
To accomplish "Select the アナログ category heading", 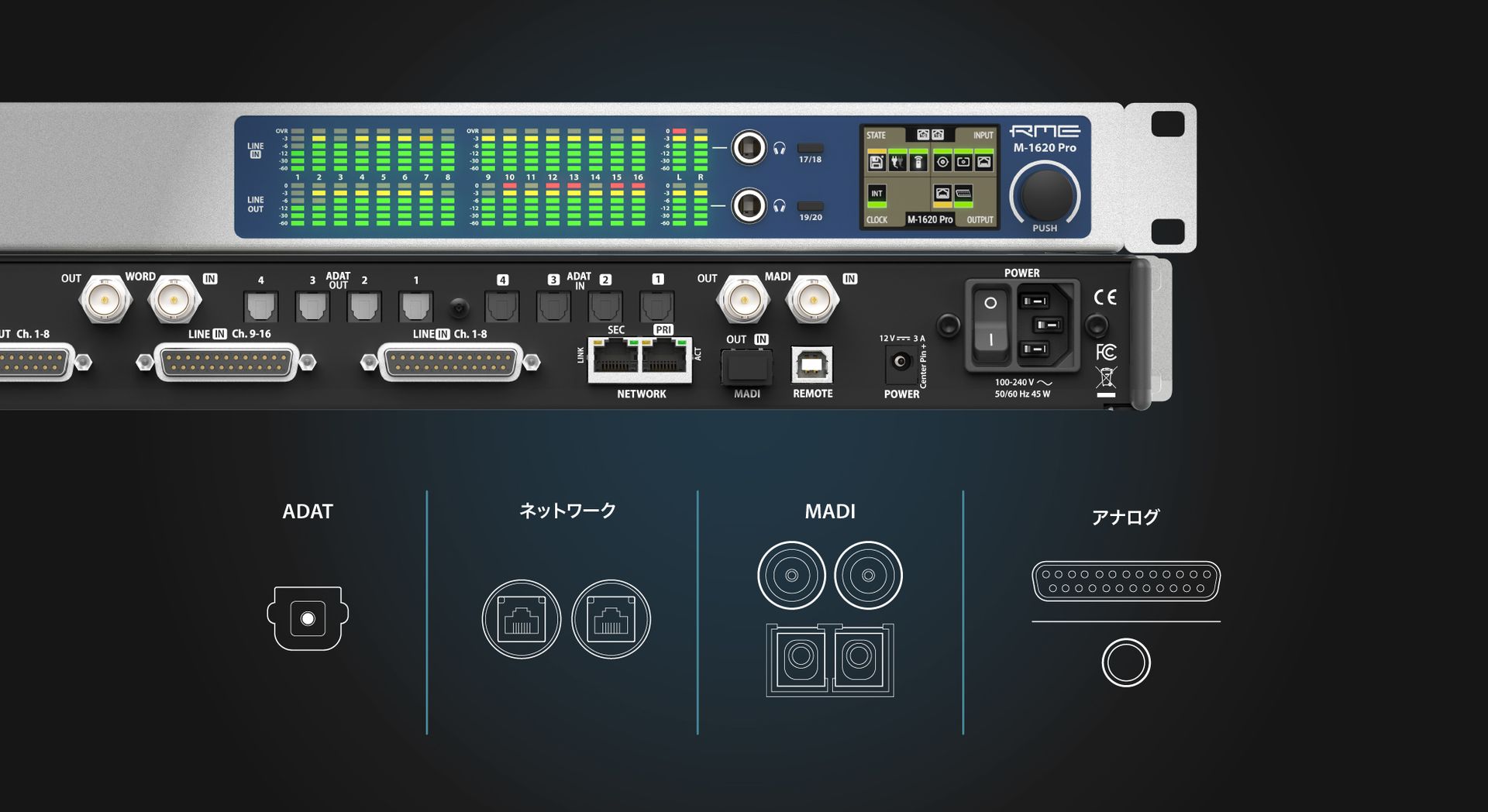I will (x=1125, y=517).
